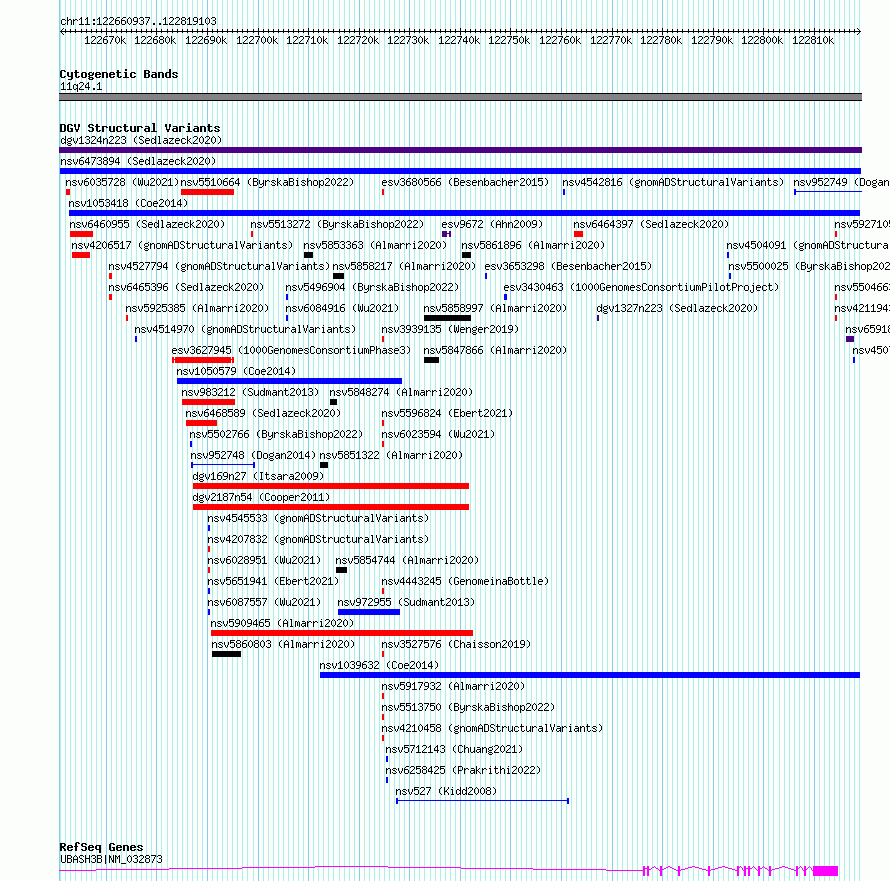
Task: Select the esv9672 (Ahn2009) variant
Action: 492,224
